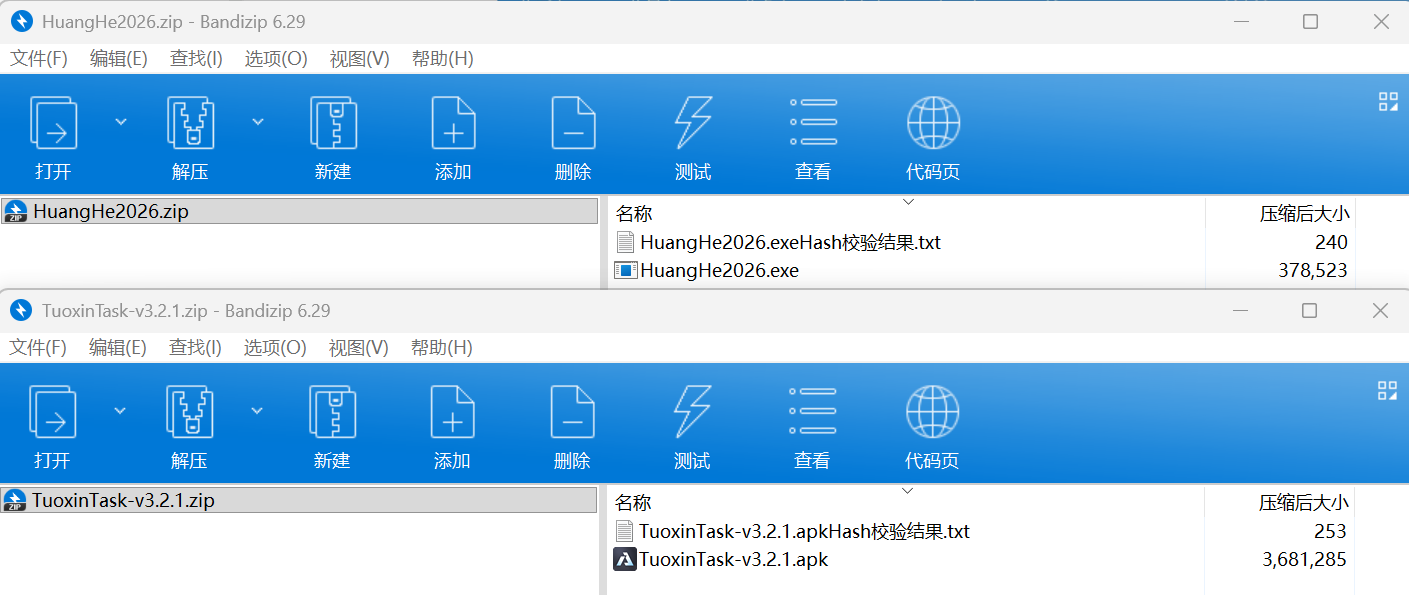Open 文件(F) menu in HuangHe2026 window
1409x595 pixels.
click(x=39, y=59)
